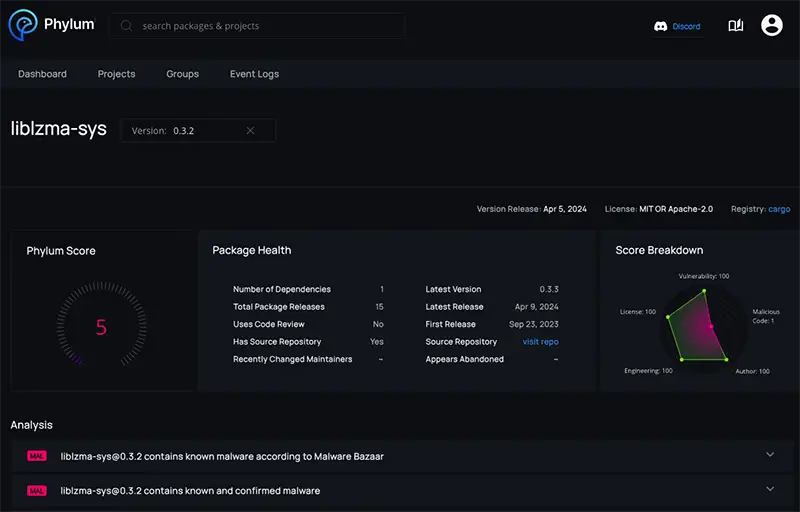Click the Package Health heading

click(252, 250)
